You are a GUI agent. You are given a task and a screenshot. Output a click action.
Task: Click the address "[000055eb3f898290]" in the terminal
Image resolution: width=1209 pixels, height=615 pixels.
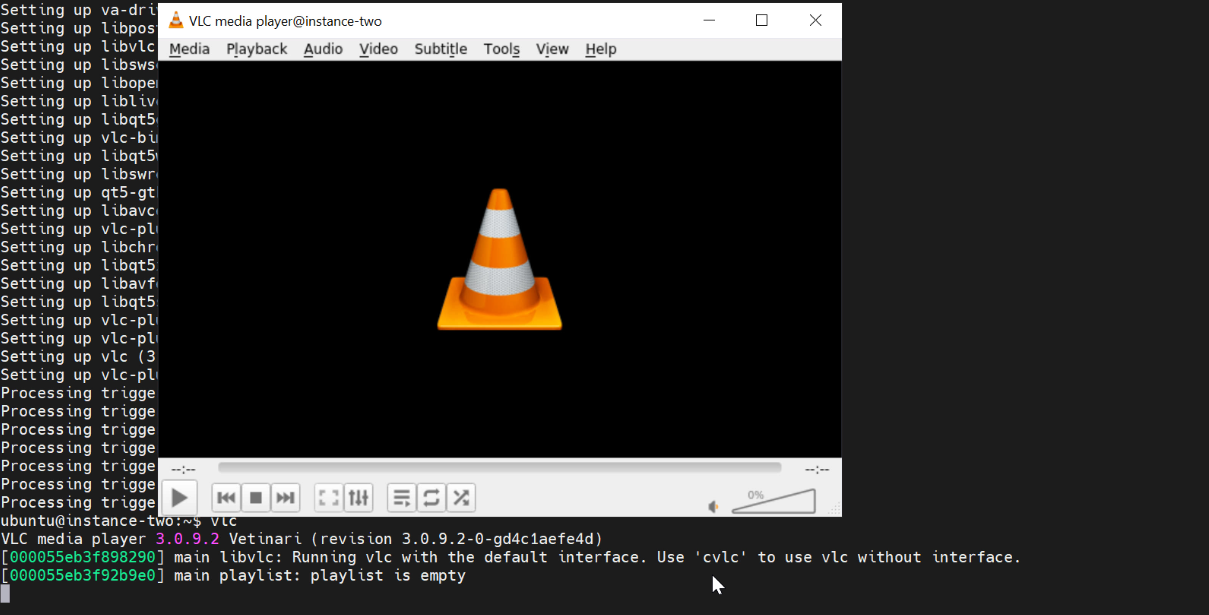pos(83,557)
